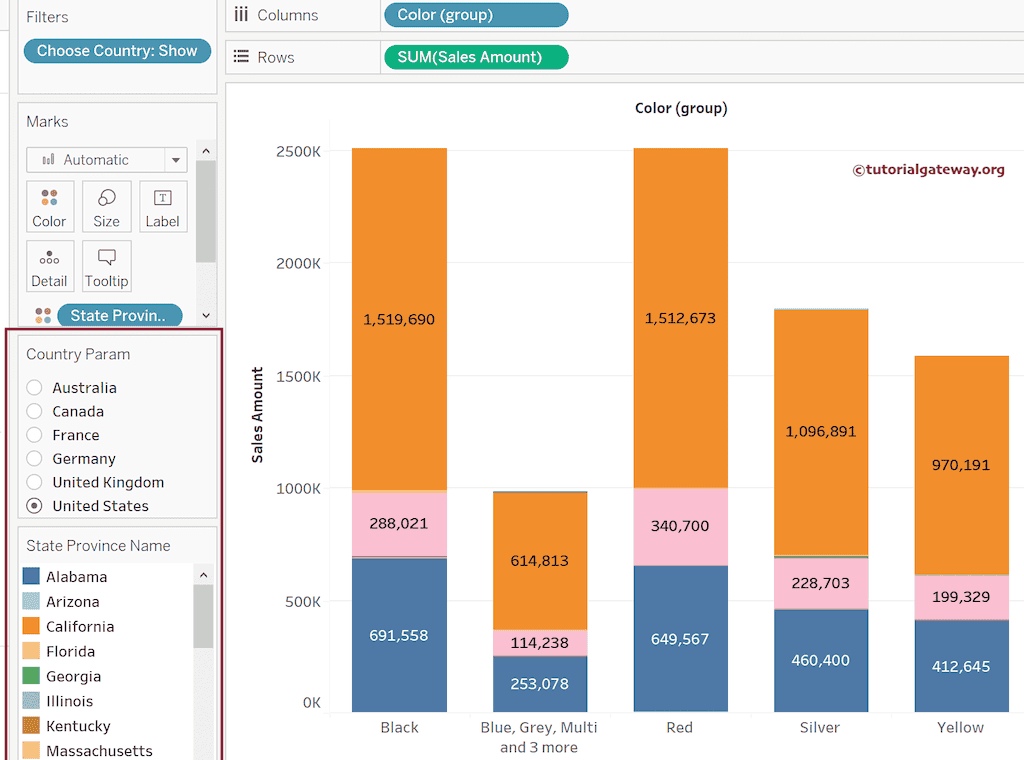Open the Tooltip editor on the Marks card

[x=106, y=266]
